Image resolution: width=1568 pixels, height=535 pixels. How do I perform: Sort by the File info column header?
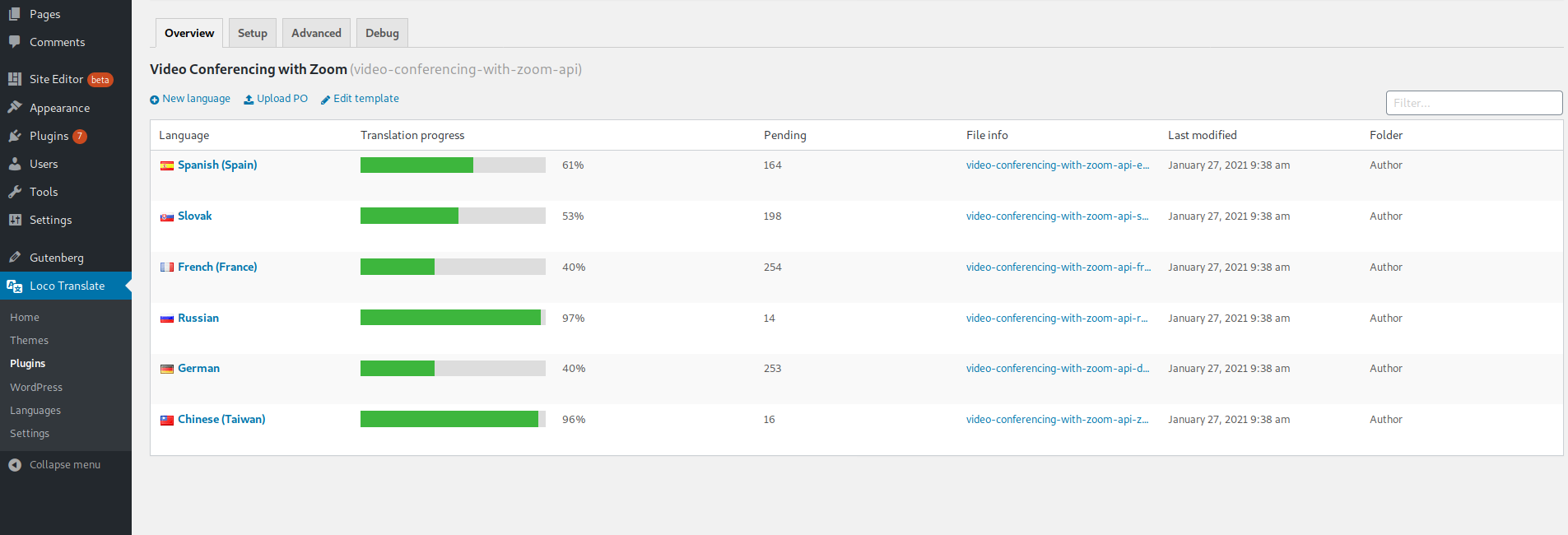987,135
